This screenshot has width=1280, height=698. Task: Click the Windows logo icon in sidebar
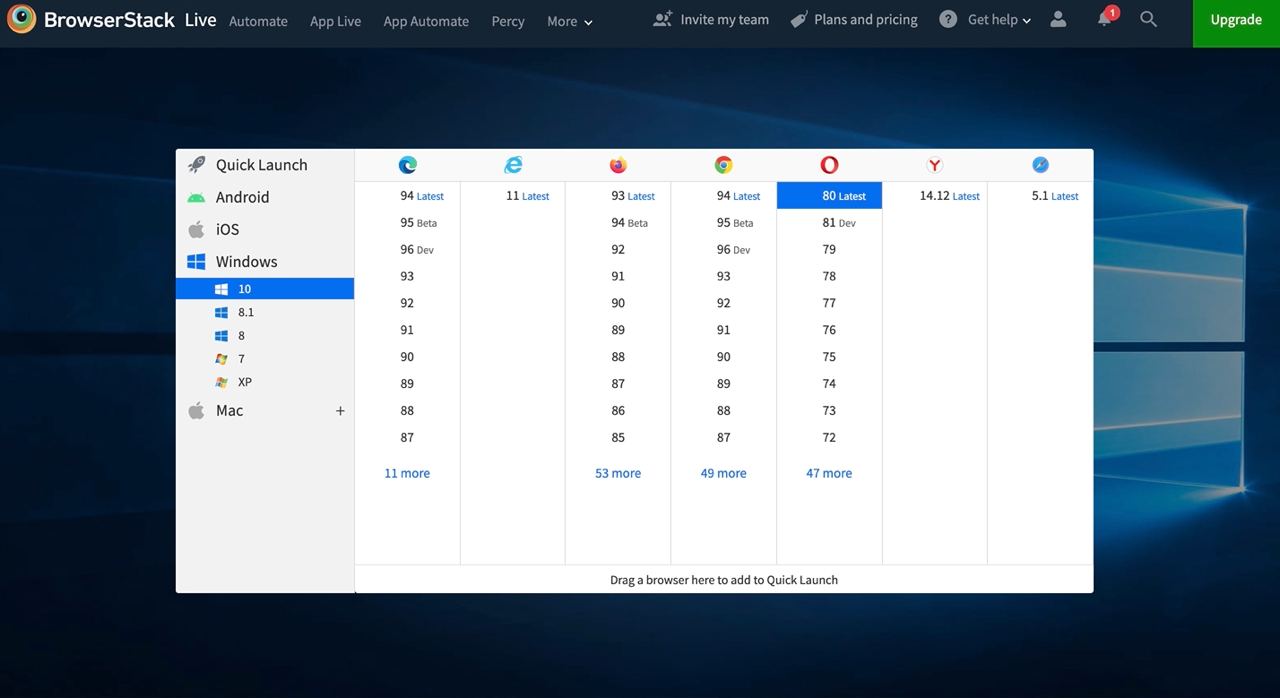(x=196, y=261)
